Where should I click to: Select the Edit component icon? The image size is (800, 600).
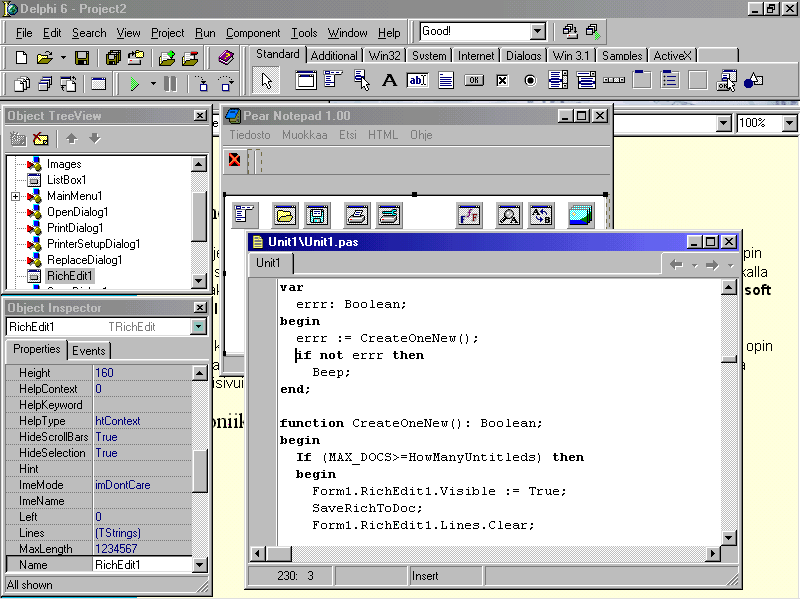click(417, 80)
